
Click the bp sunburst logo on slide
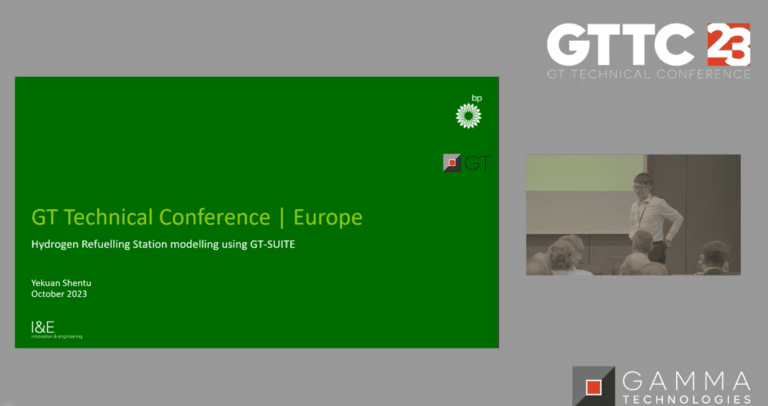(x=469, y=112)
